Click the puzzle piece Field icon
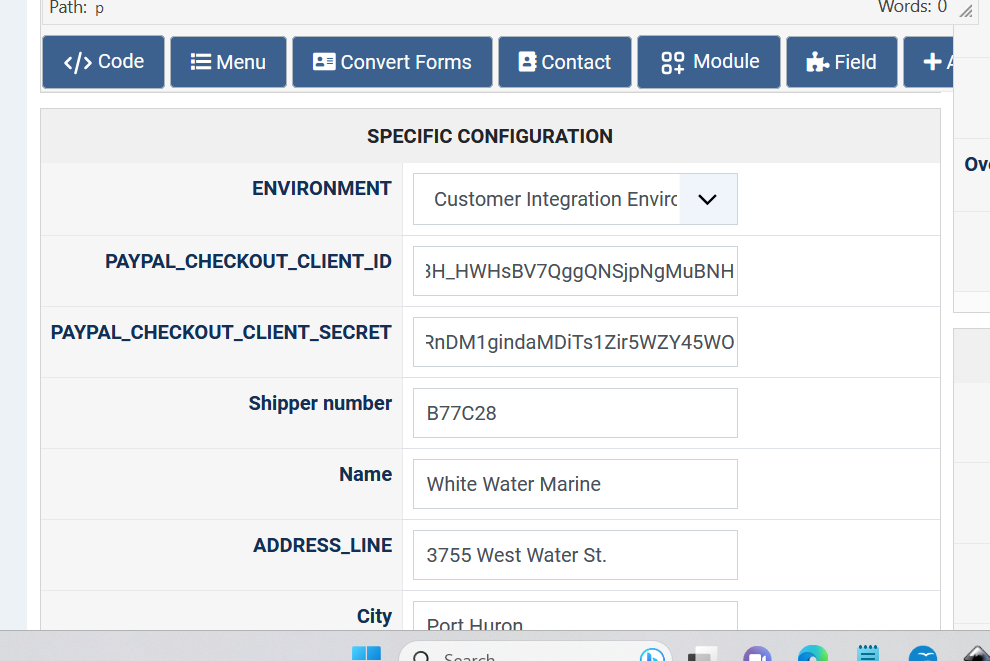This screenshot has height=661, width=990. tap(817, 62)
